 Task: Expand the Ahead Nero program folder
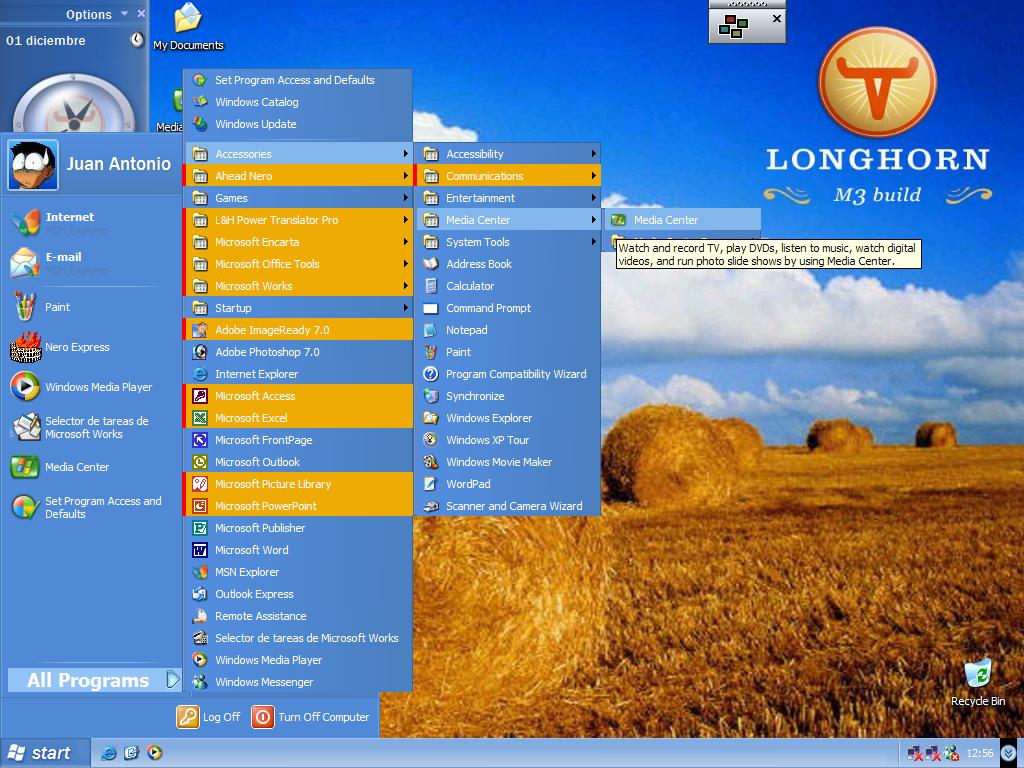(x=298, y=176)
